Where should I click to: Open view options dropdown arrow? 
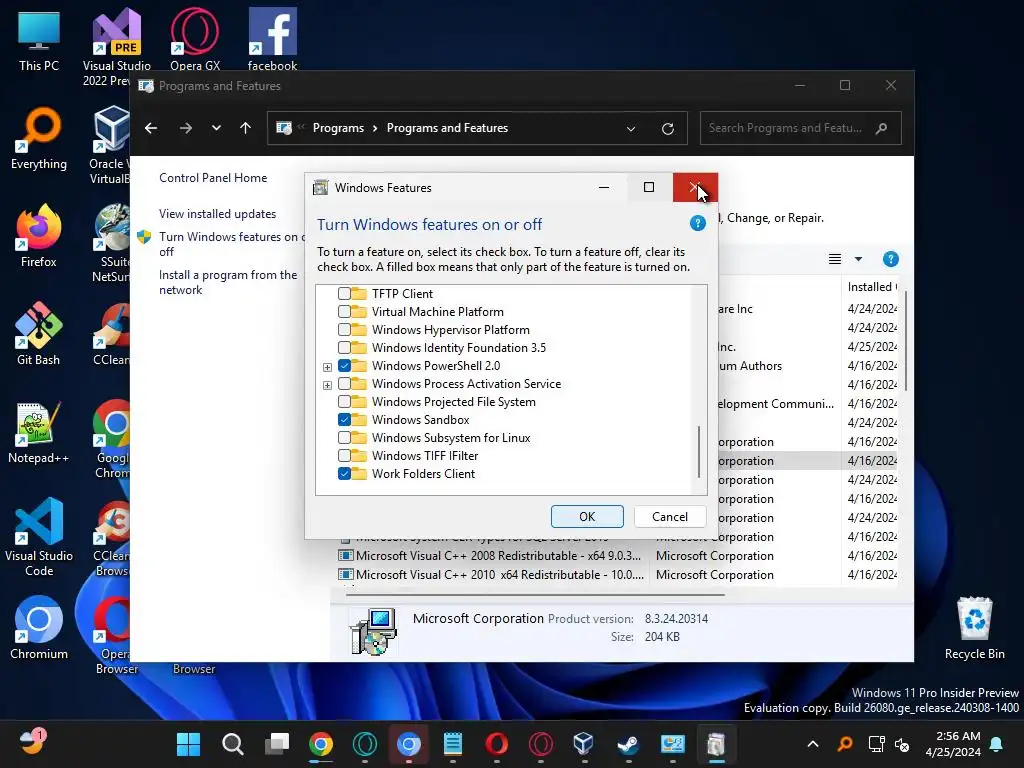(x=858, y=259)
